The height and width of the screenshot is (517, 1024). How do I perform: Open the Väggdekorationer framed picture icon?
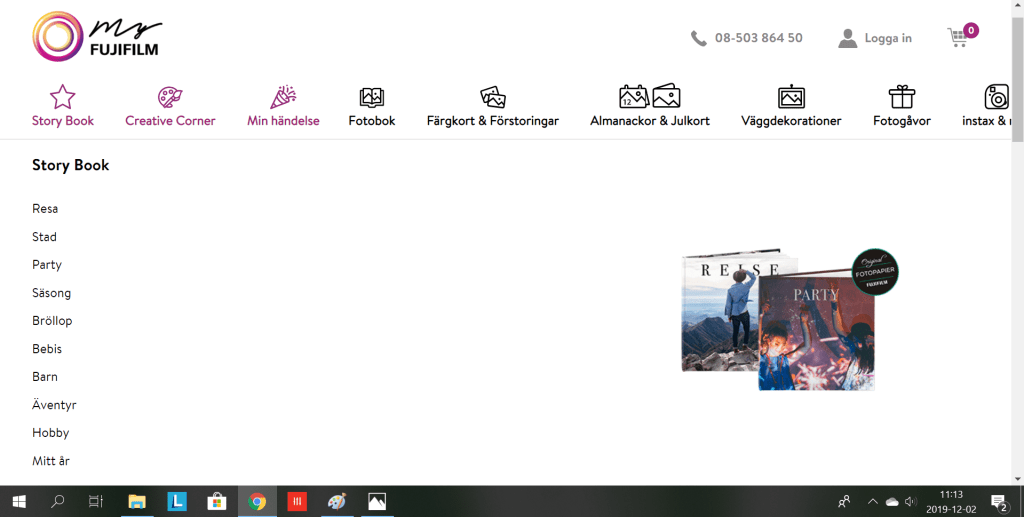point(791,97)
